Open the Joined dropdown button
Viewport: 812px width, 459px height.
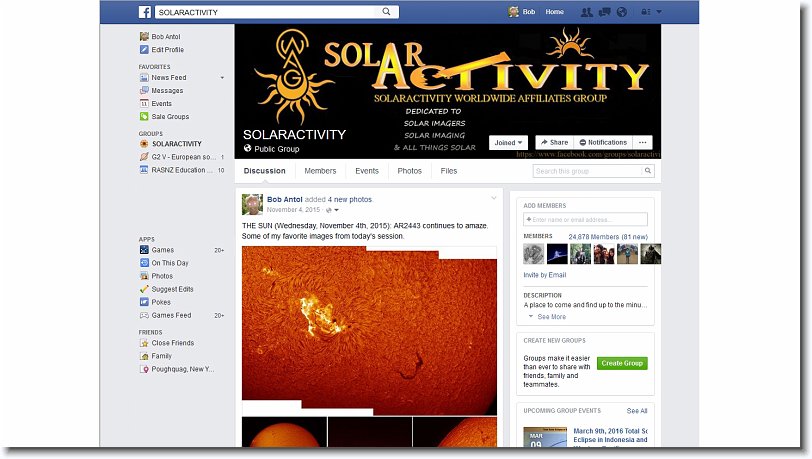point(508,142)
